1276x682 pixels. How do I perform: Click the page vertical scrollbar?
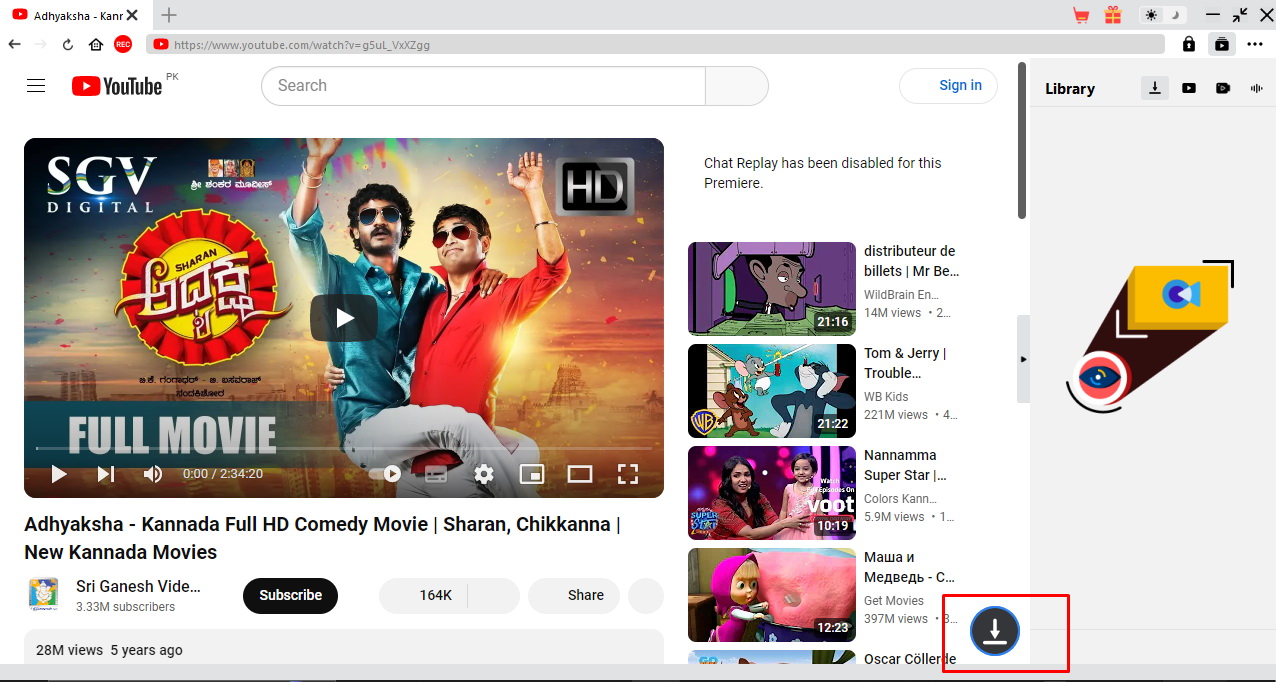(1022, 140)
